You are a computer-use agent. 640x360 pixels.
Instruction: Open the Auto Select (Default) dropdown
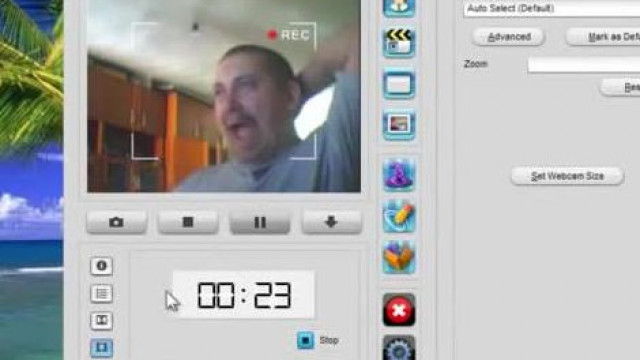(551, 8)
